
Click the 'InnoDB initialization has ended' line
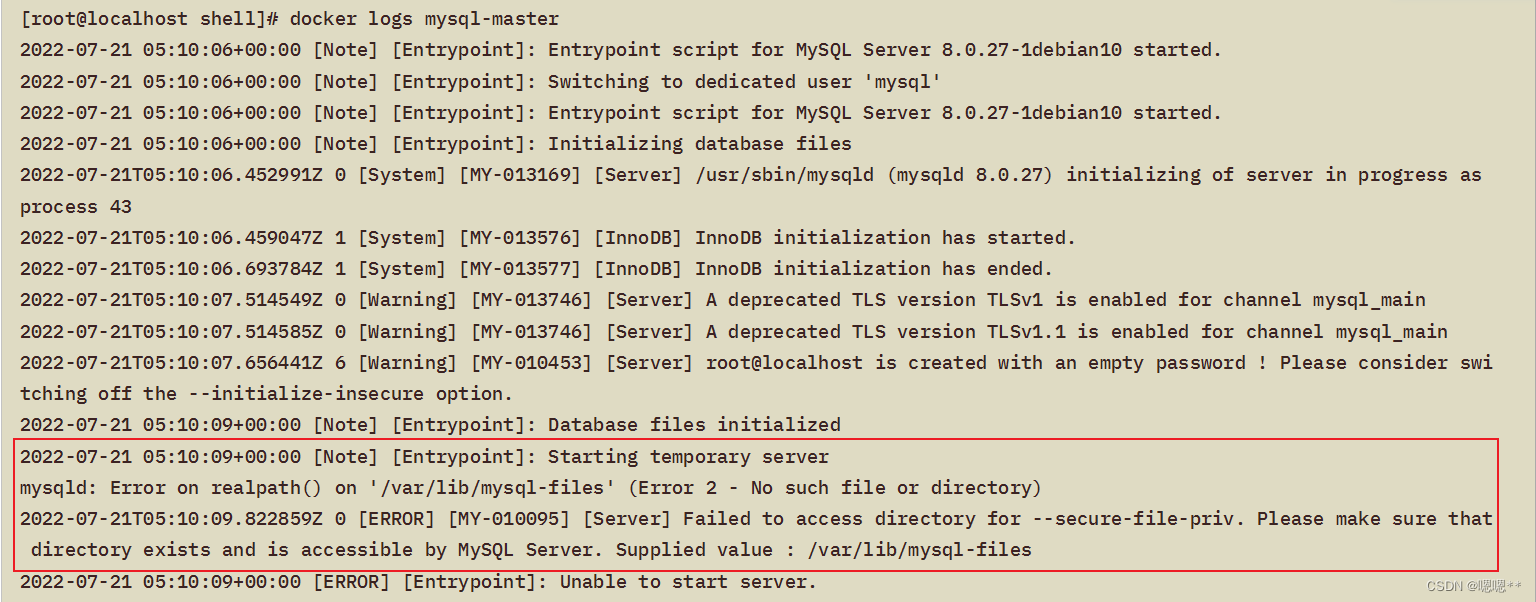(x=873, y=269)
